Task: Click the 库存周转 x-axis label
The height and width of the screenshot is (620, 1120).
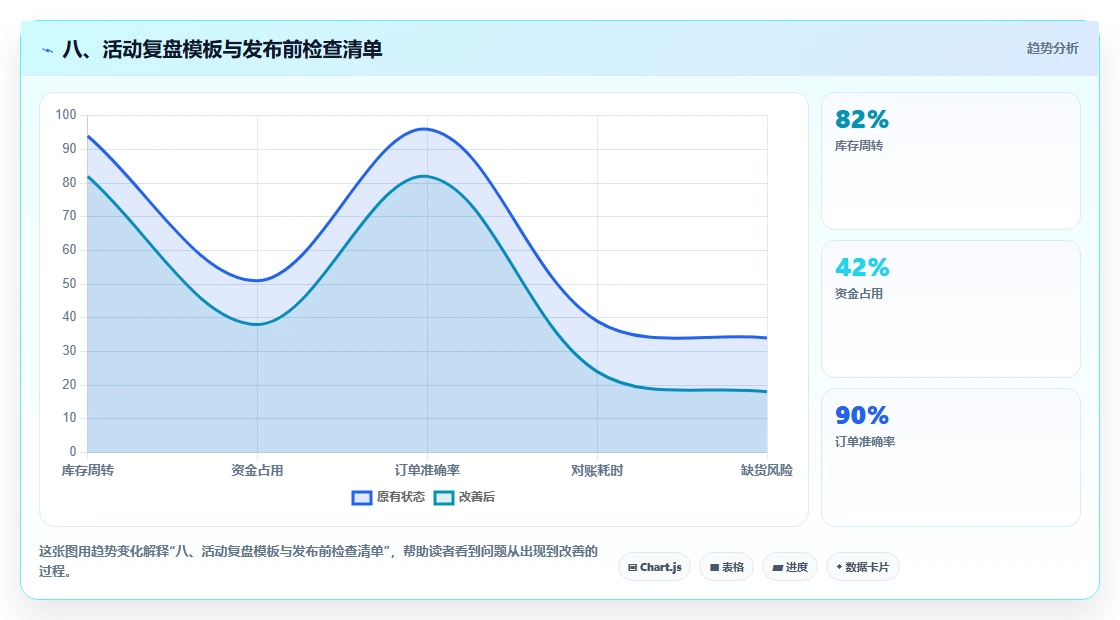Action: [87, 470]
